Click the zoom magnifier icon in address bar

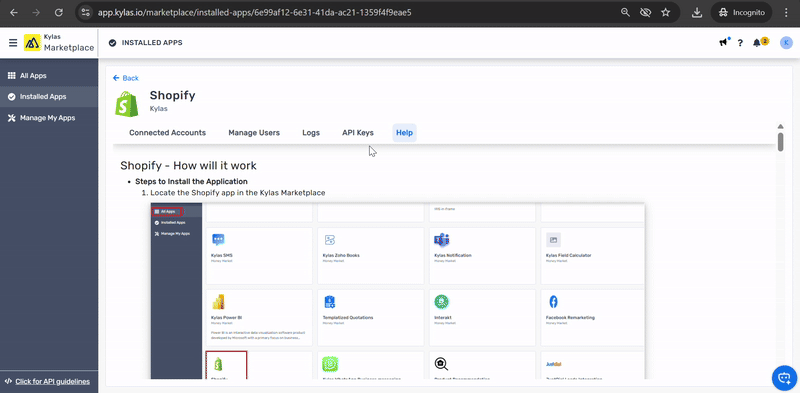tap(625, 13)
